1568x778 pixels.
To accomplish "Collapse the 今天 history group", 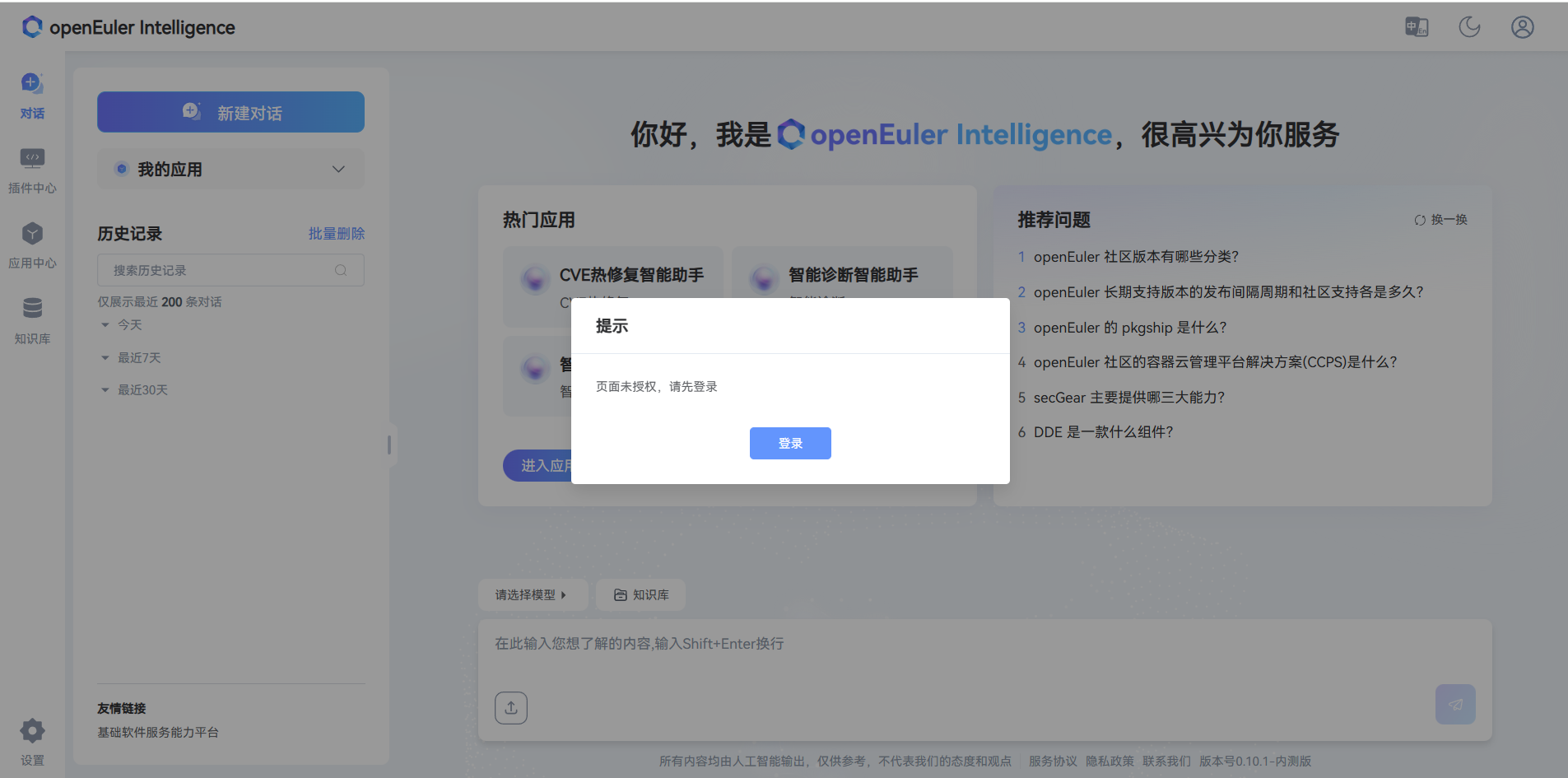I will [105, 325].
